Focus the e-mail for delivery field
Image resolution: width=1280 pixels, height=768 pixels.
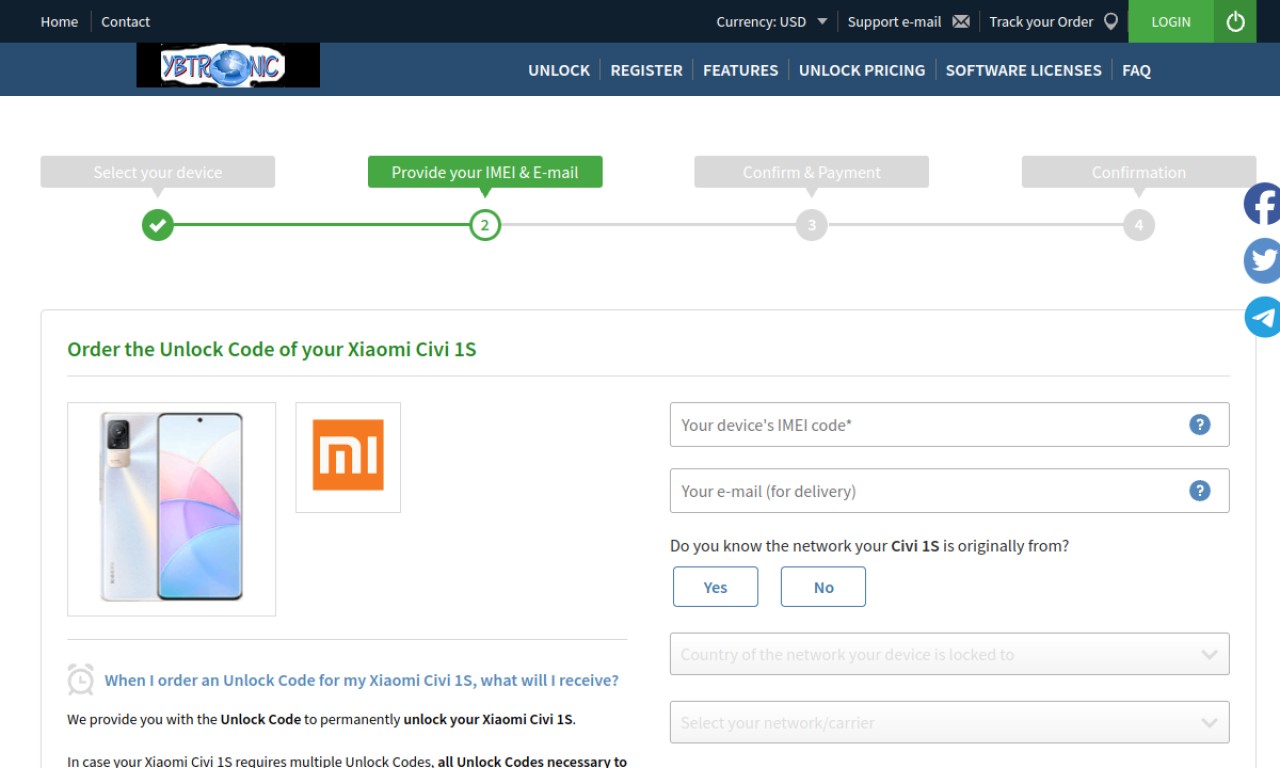click(x=949, y=491)
